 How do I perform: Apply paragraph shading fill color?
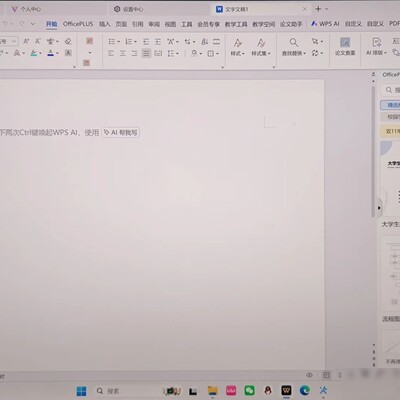[x=194, y=53]
